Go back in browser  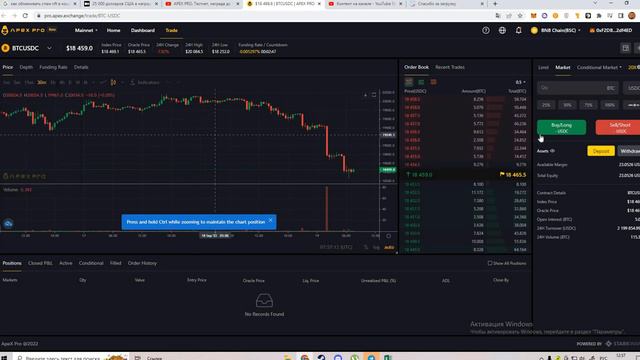(4, 16)
